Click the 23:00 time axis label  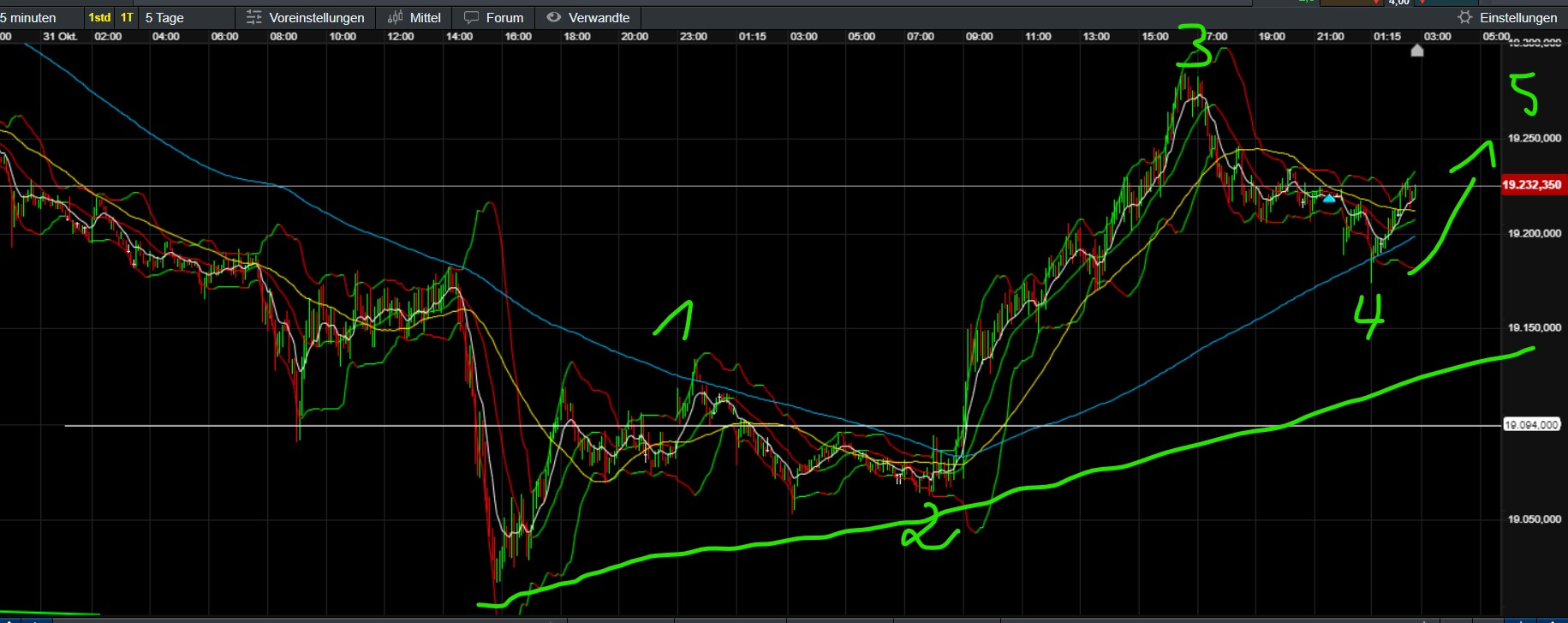point(694,36)
